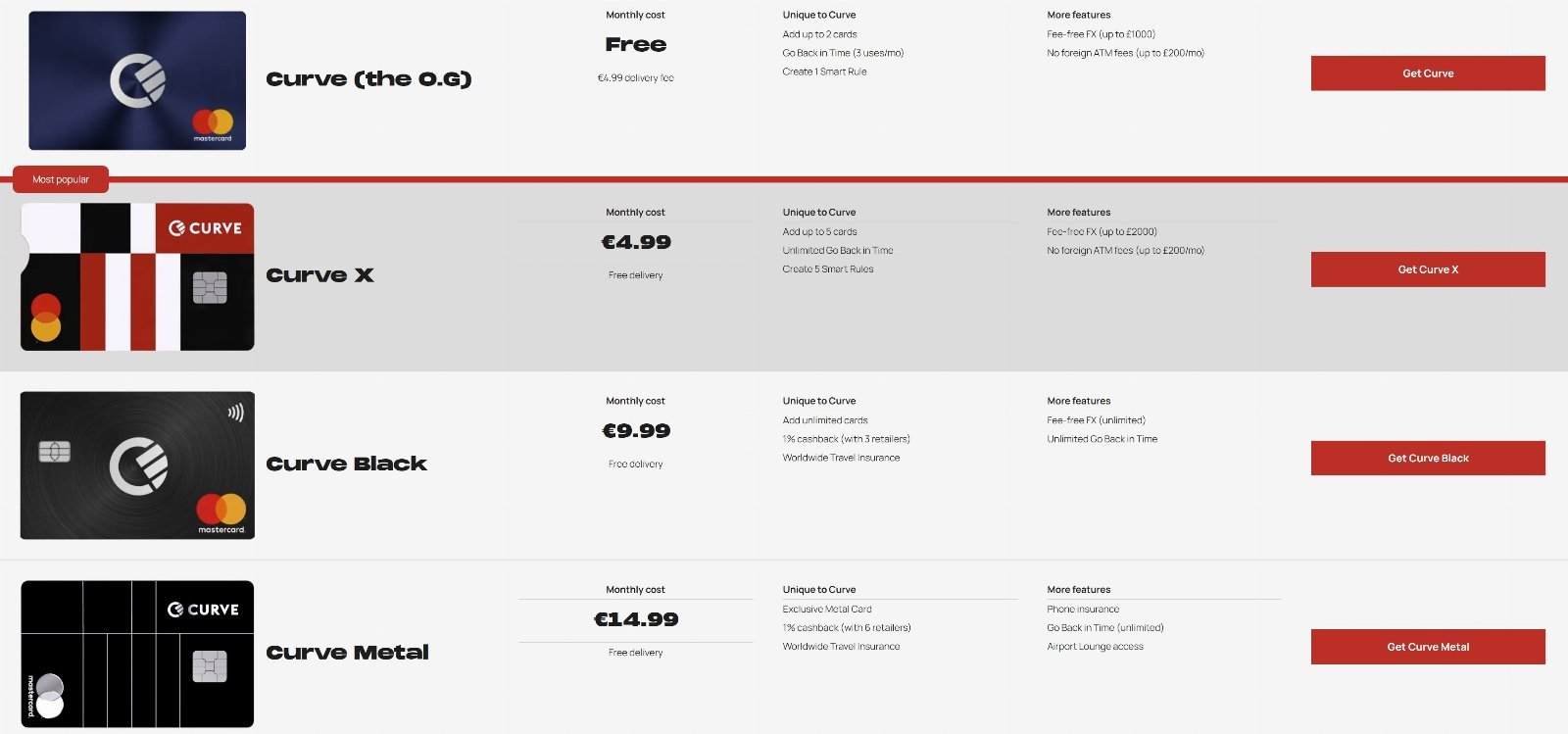Click the chip on the Curve X card
This screenshot has width=1568, height=734.
(210, 287)
